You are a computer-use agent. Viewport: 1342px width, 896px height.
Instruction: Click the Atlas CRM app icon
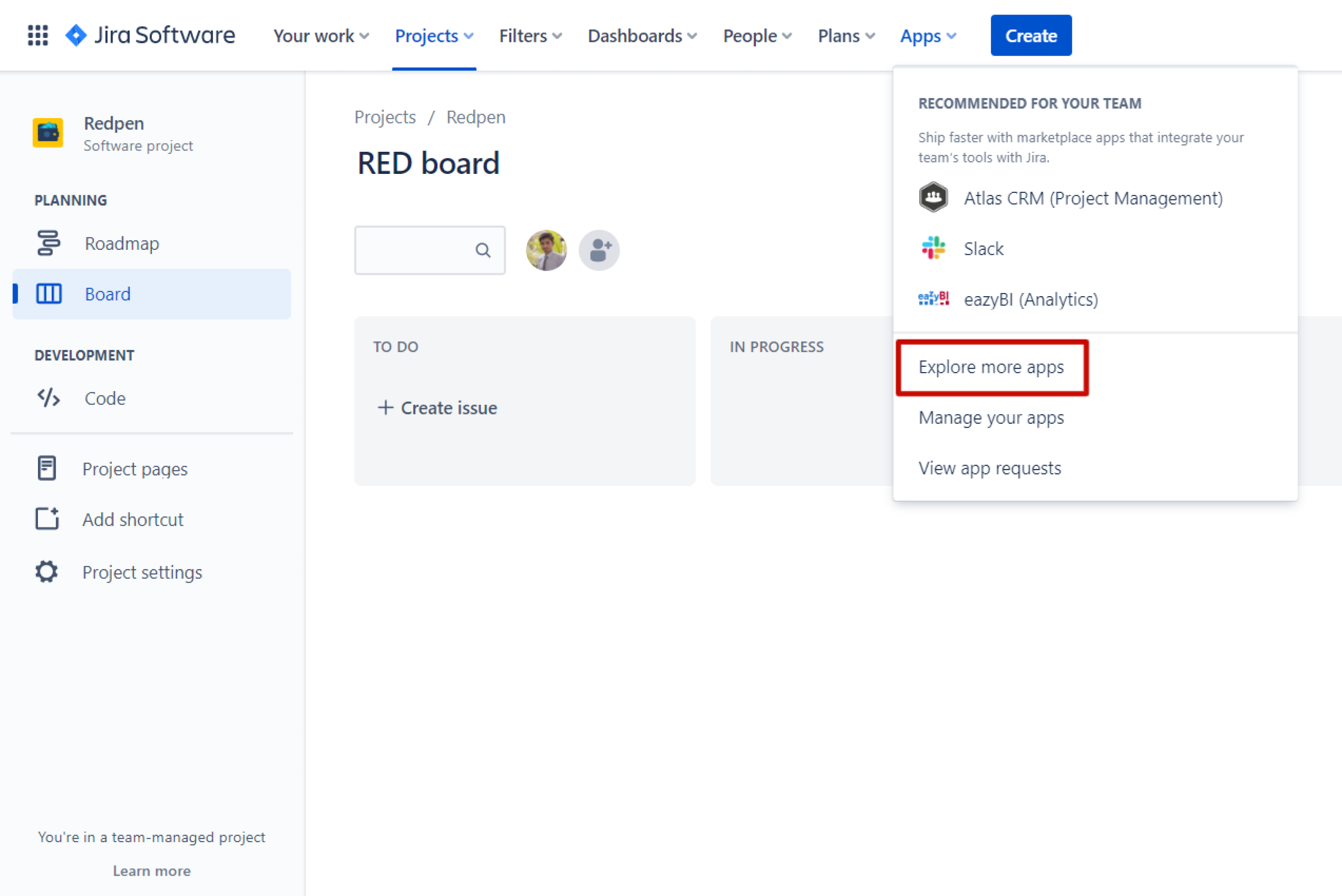pos(933,198)
